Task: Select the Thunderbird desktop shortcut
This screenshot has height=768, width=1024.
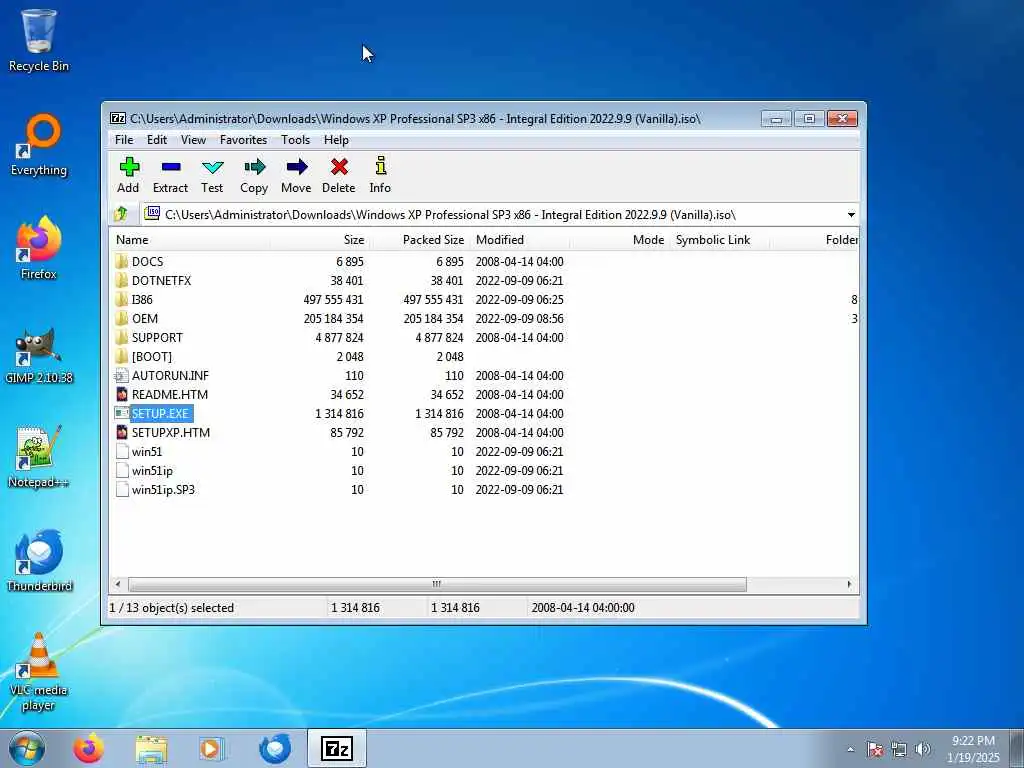Action: [39, 560]
